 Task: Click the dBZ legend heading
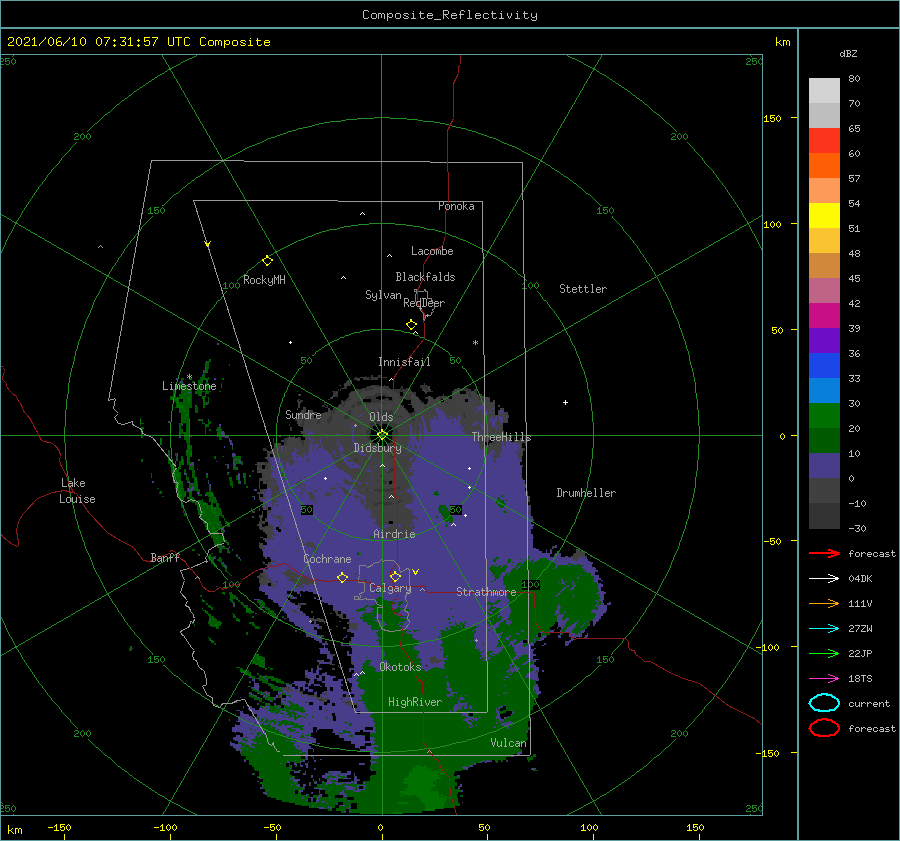(x=848, y=54)
